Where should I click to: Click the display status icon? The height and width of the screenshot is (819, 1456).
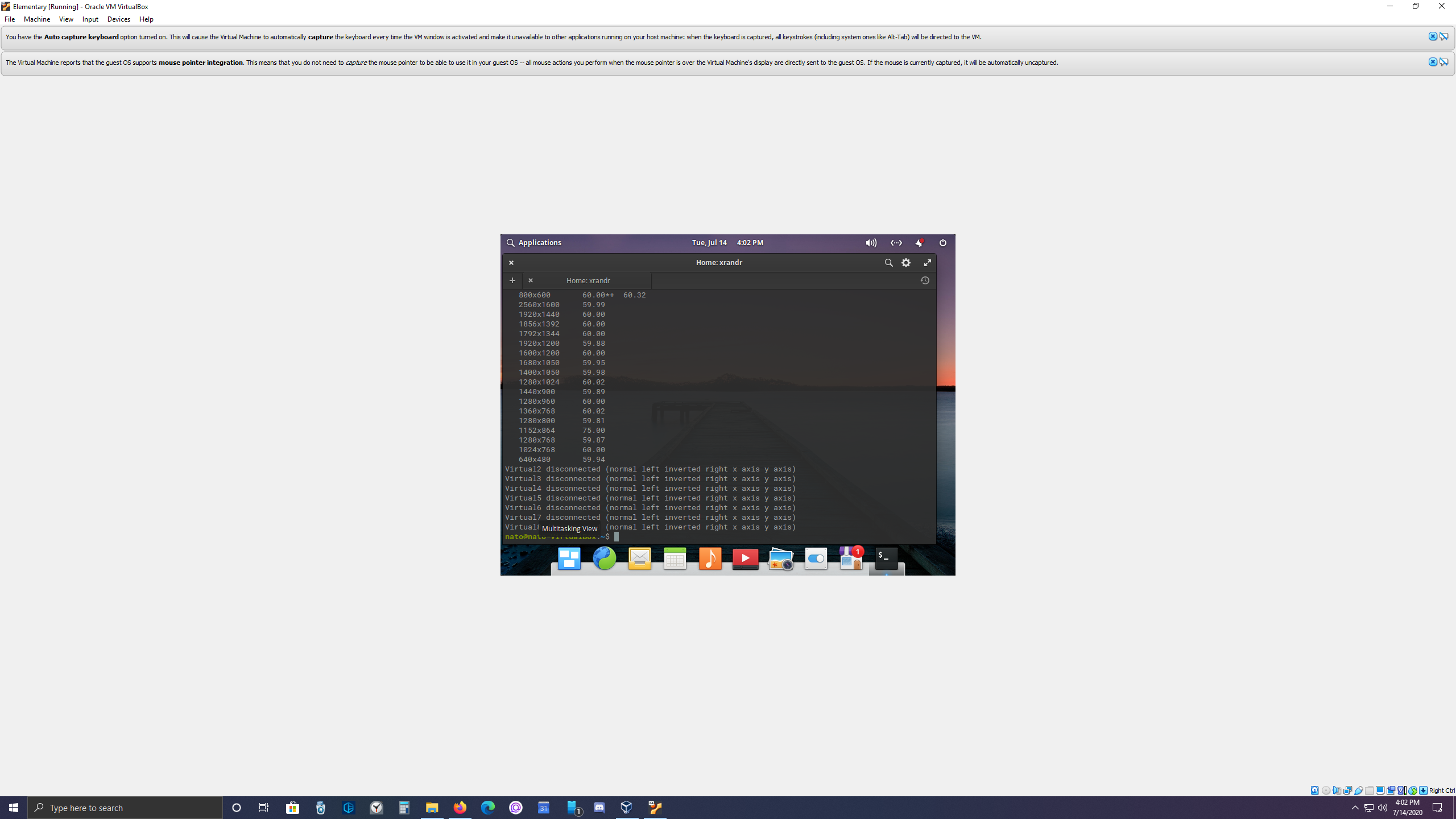coord(1380,791)
